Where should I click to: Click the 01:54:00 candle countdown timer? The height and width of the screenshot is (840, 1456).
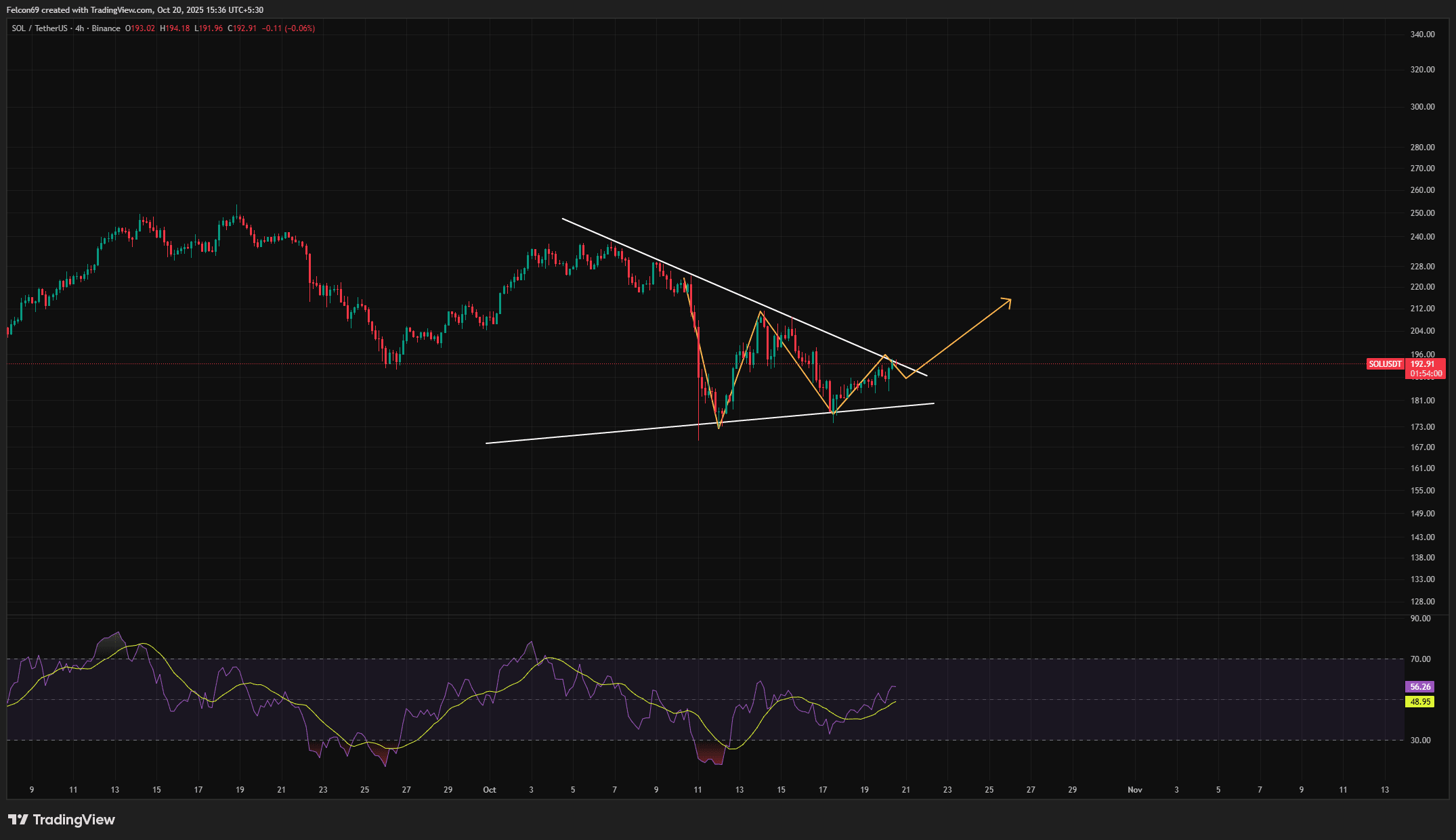(1425, 374)
